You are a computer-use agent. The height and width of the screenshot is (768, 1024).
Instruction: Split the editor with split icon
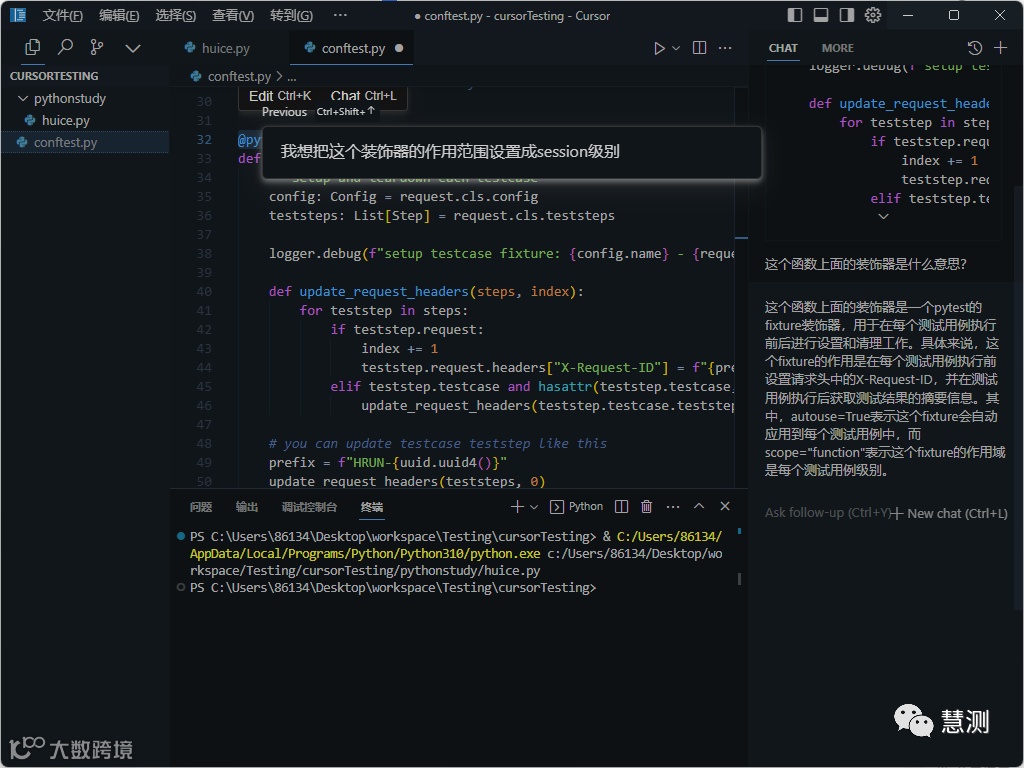pos(699,48)
